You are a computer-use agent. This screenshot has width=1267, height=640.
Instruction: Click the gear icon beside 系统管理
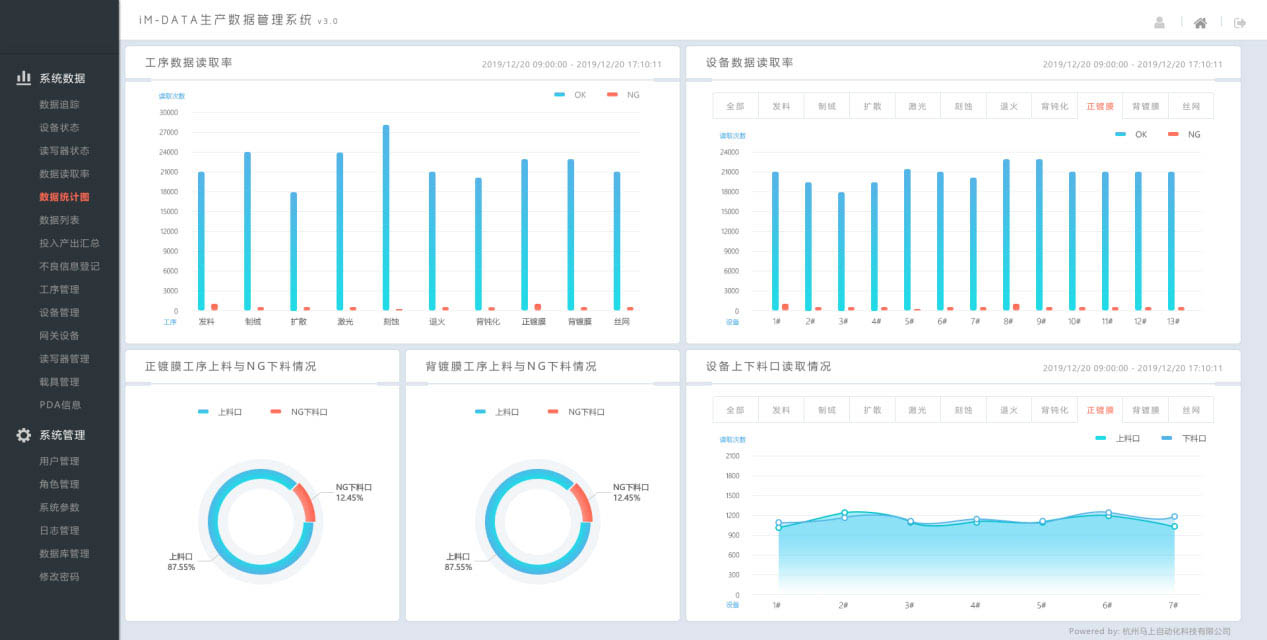(x=24, y=435)
